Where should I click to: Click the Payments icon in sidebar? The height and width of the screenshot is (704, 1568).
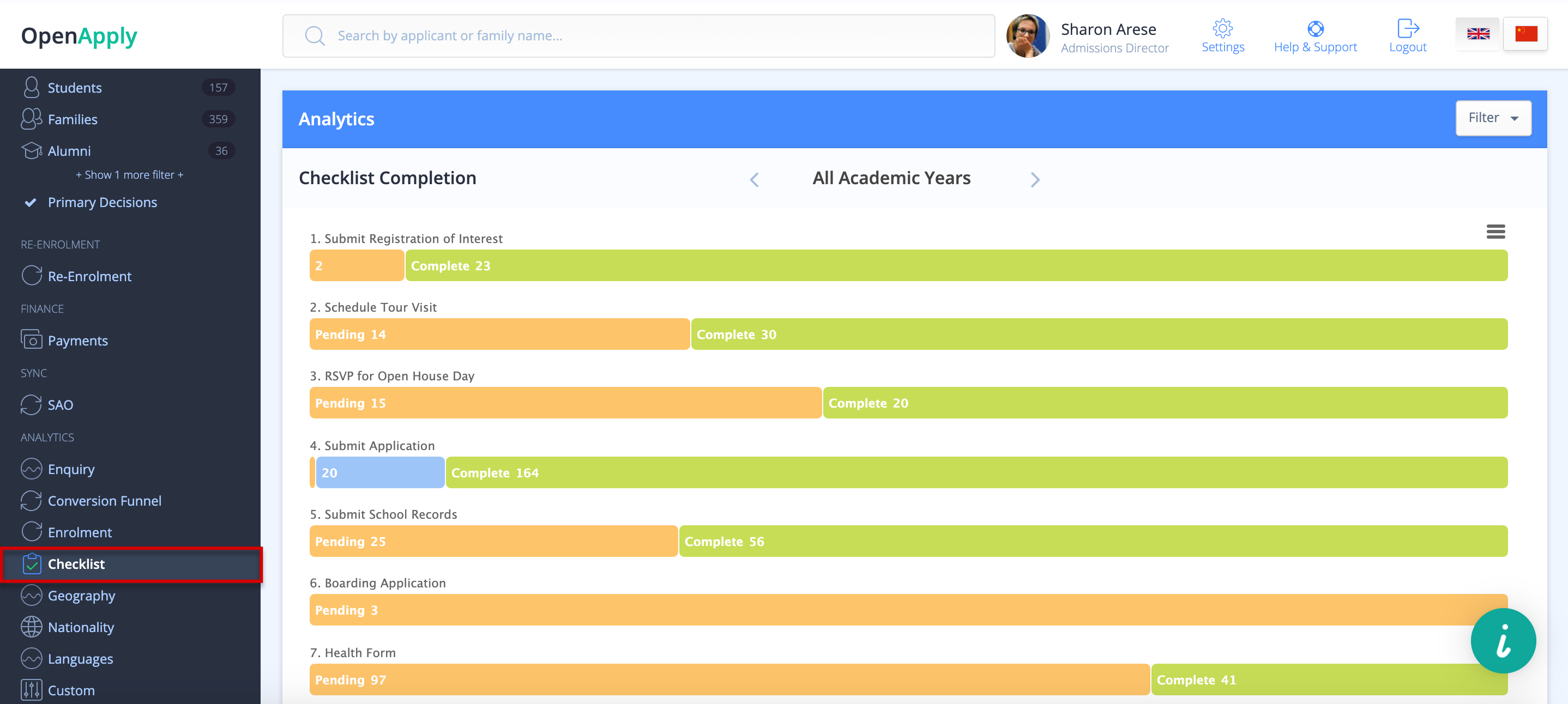pyautogui.click(x=31, y=339)
